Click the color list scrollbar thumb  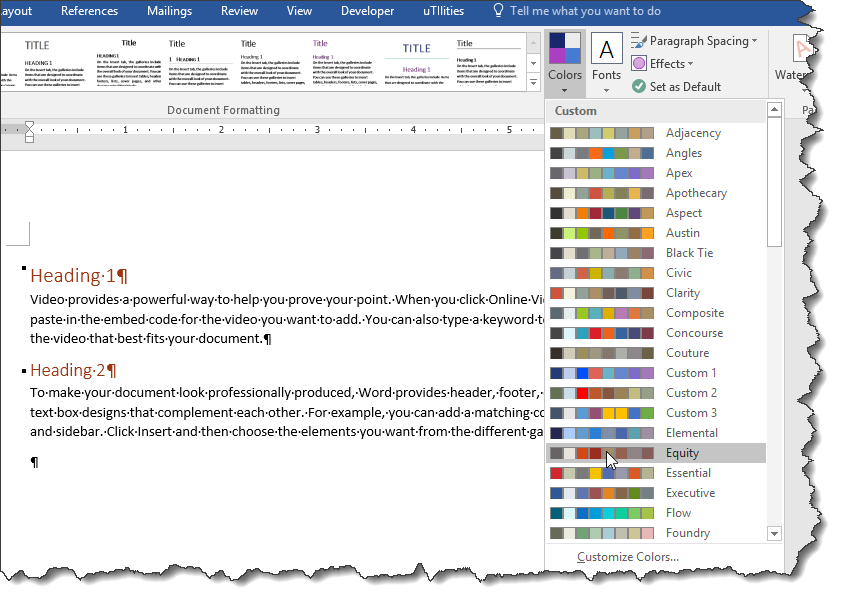774,182
